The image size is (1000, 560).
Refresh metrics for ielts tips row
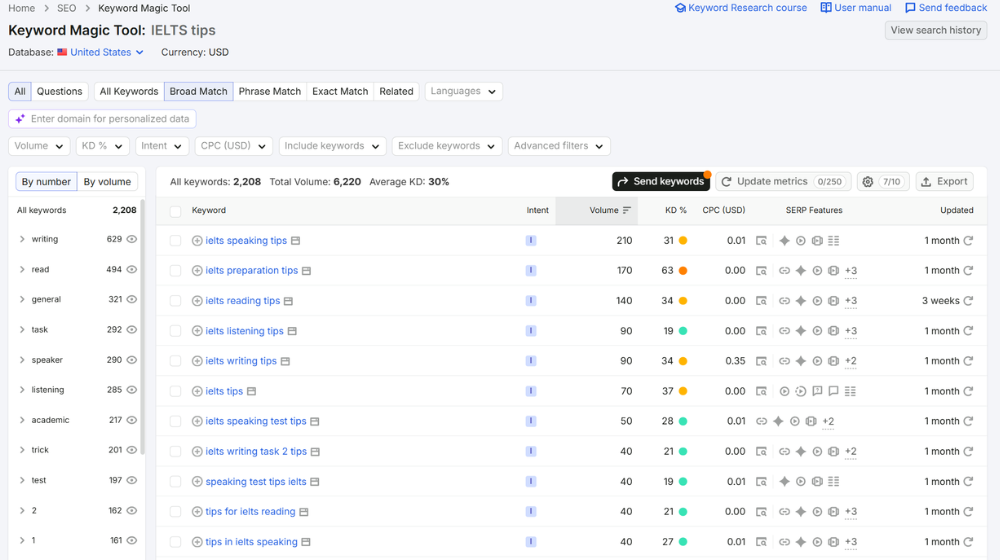click(x=968, y=391)
